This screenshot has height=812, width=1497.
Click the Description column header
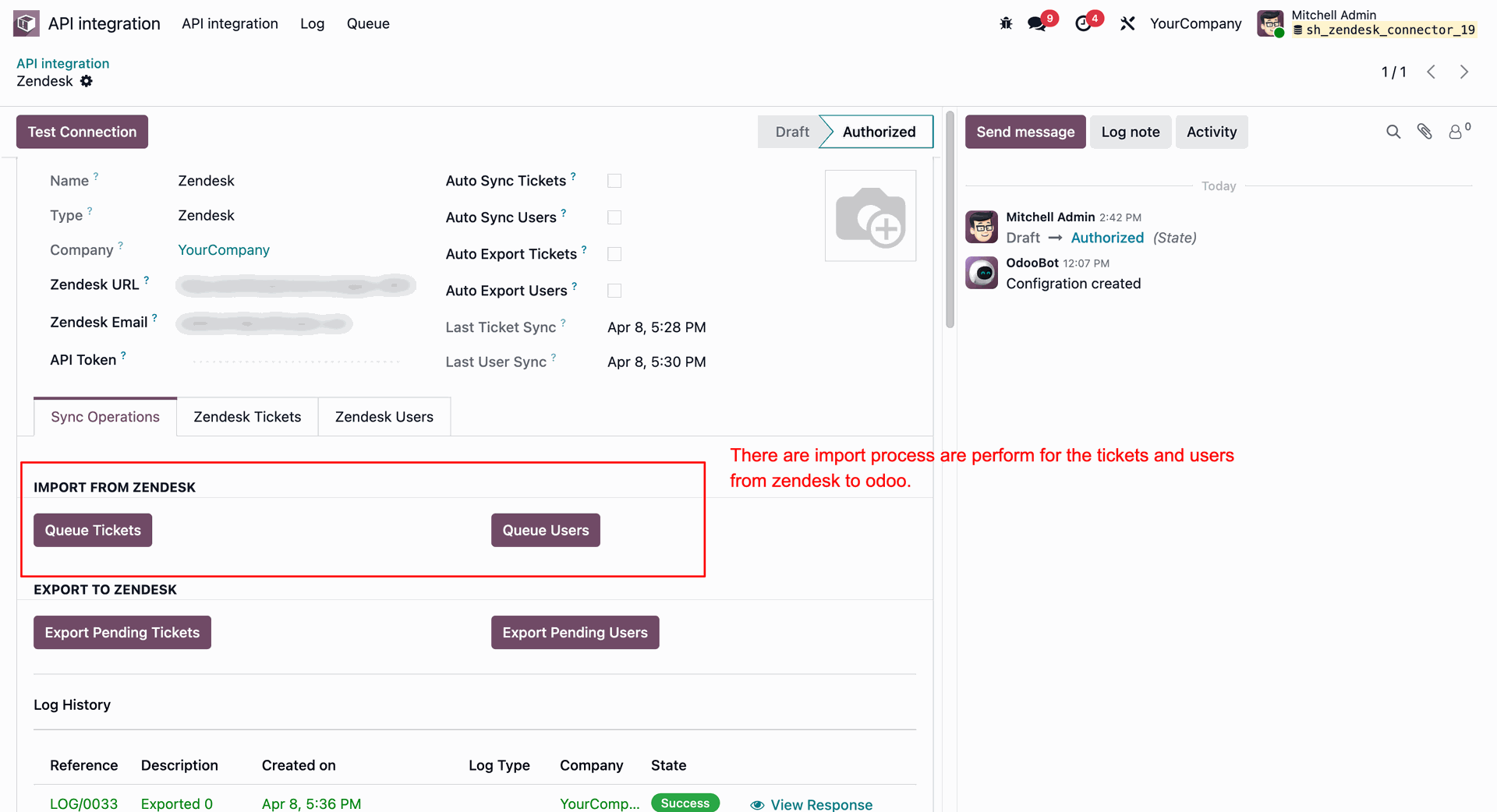(179, 765)
